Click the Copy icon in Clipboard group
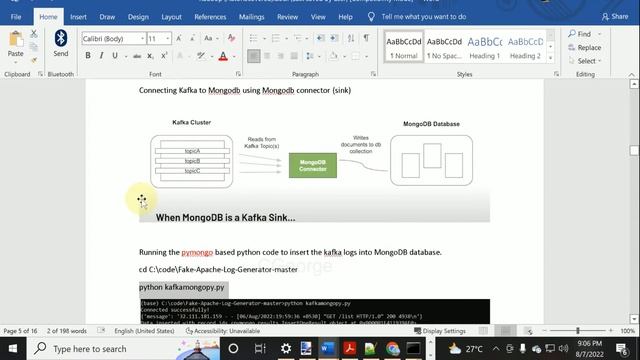Viewport: 640px width, 360px height. [x=34, y=47]
